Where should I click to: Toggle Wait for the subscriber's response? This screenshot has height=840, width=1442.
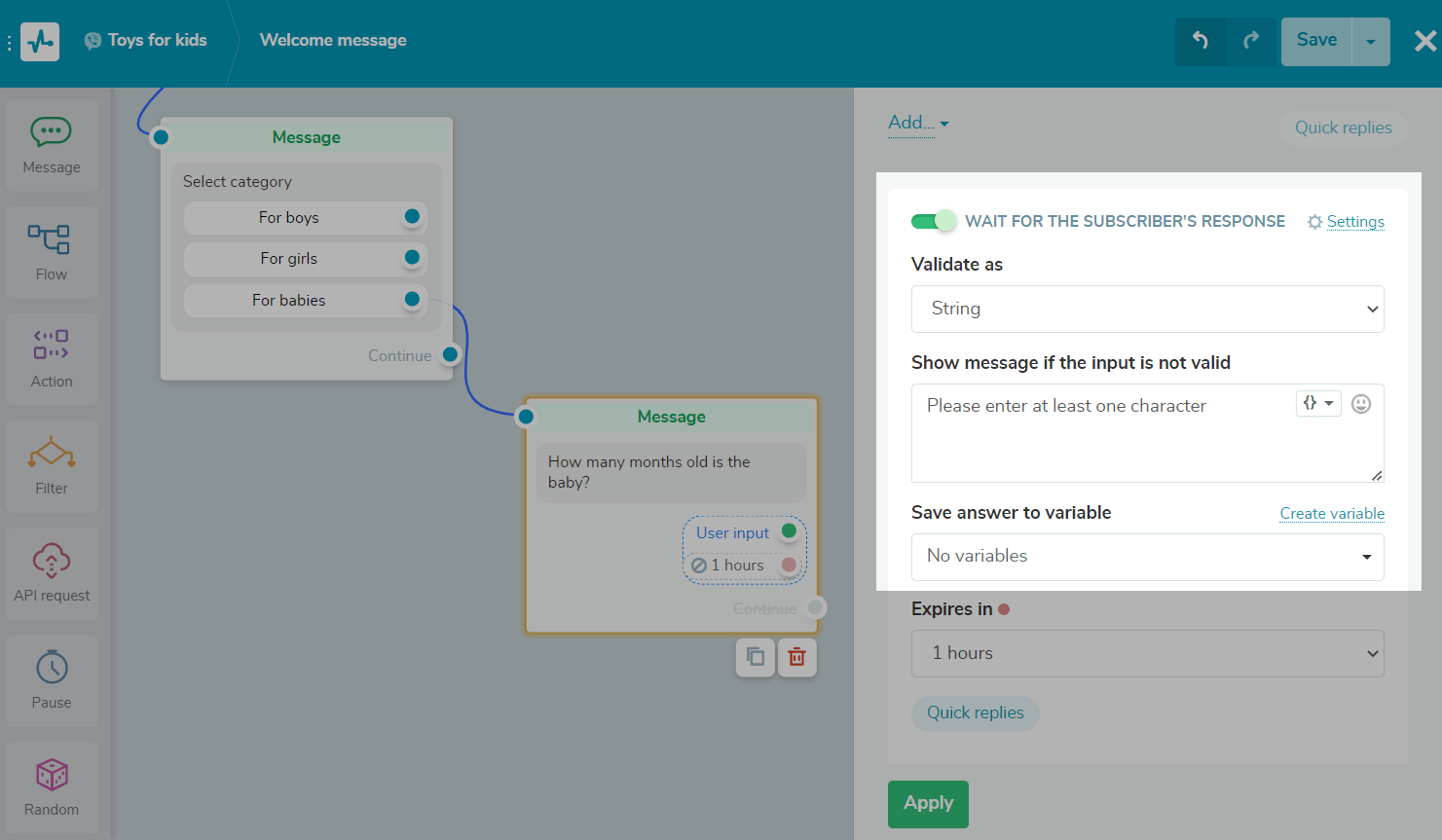(933, 221)
